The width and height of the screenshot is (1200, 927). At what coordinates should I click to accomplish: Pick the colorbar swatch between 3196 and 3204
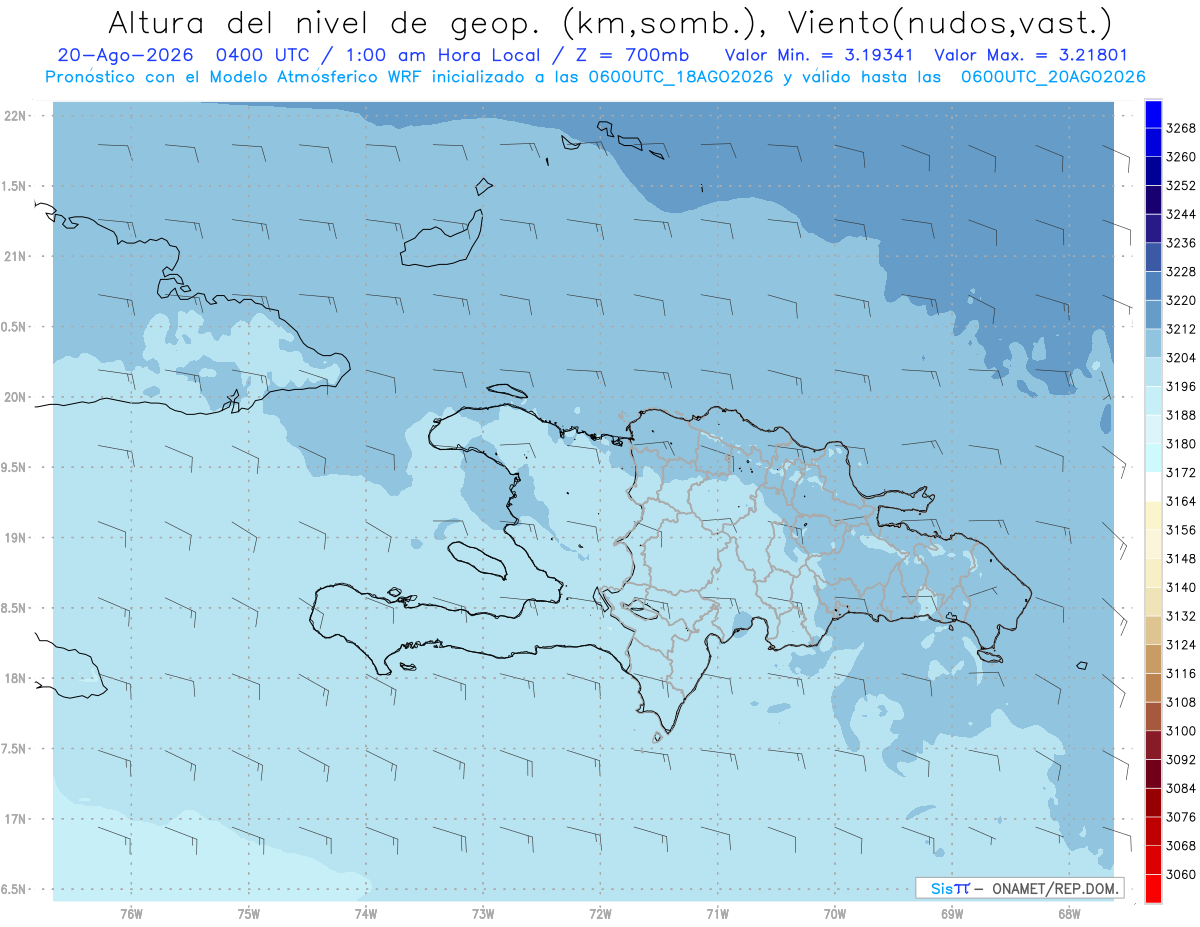[x=1153, y=372]
